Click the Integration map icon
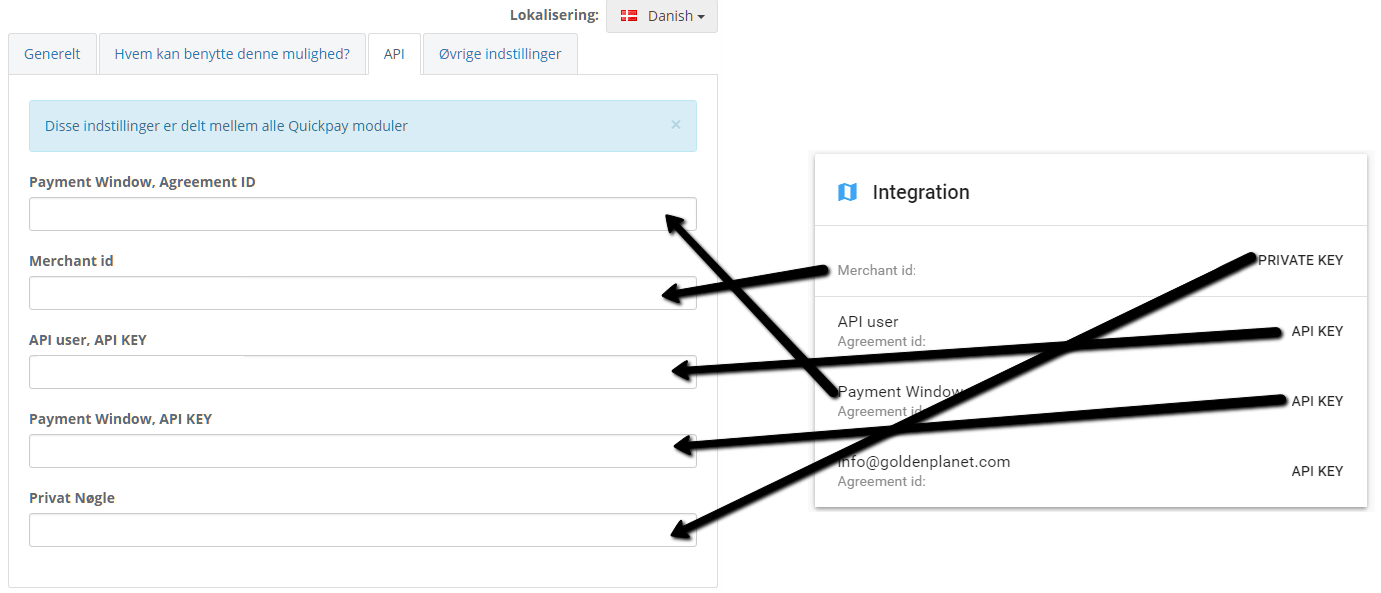Screen dimensions: 1381x593 click(x=847, y=192)
